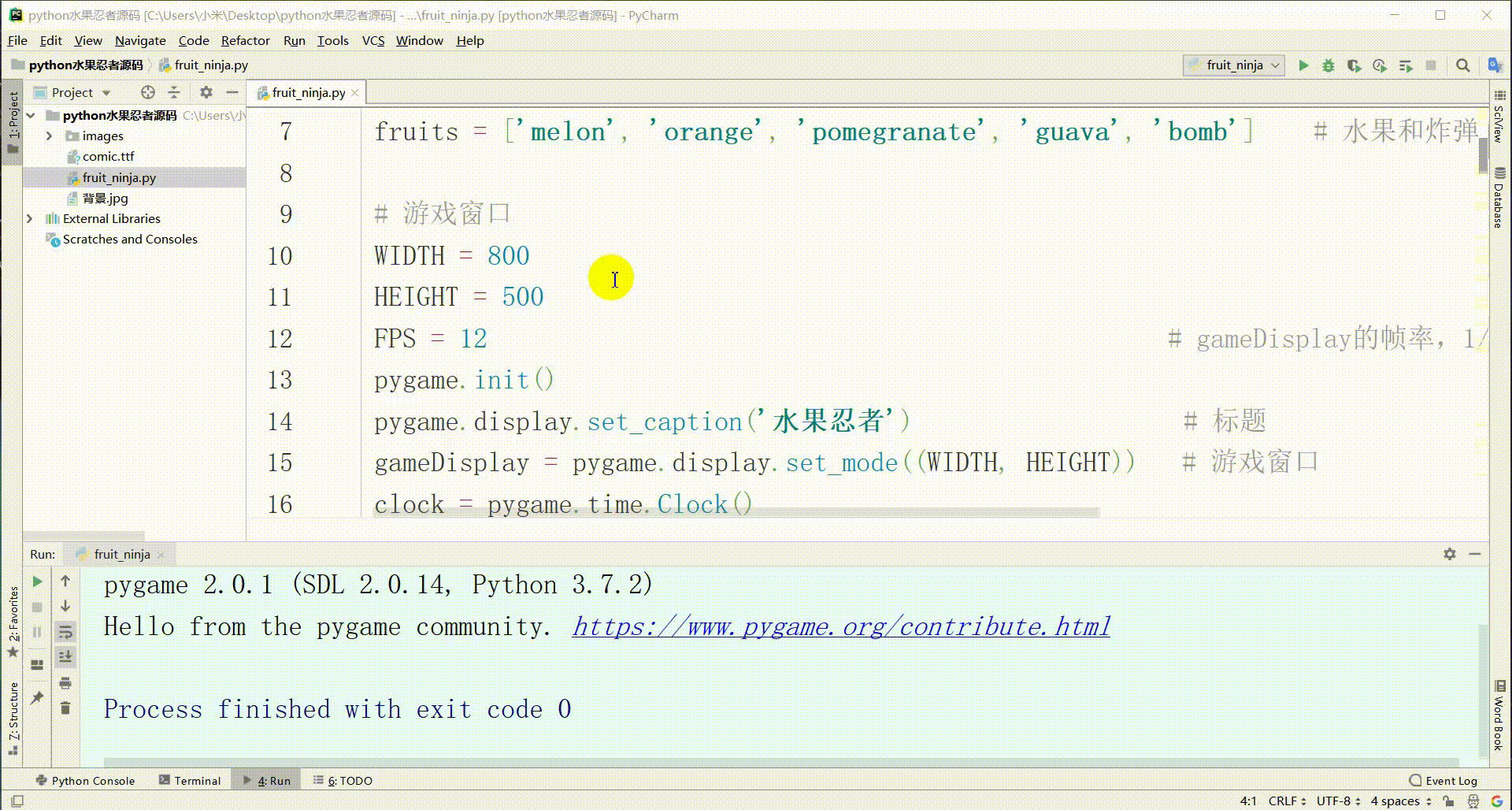Expand the External Libraries node
The height and width of the screenshot is (810, 1512).
(x=29, y=218)
